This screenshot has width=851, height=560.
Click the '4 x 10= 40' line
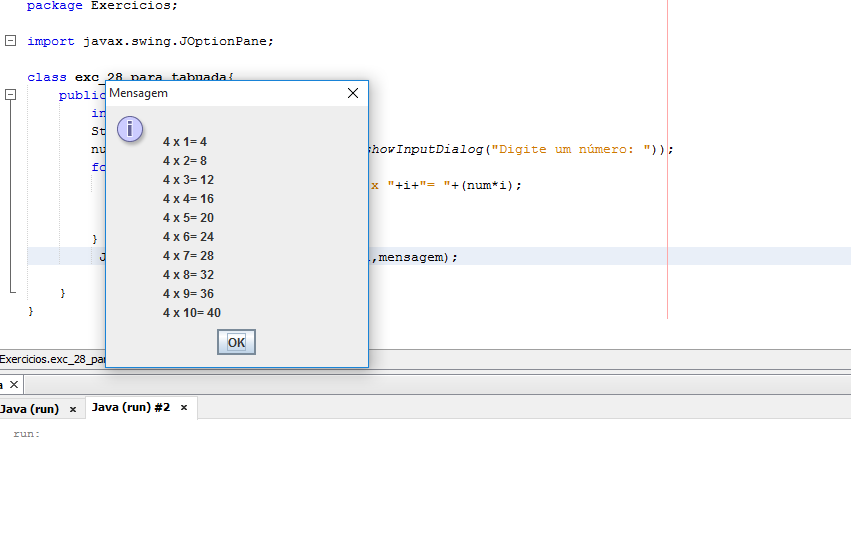pyautogui.click(x=192, y=313)
